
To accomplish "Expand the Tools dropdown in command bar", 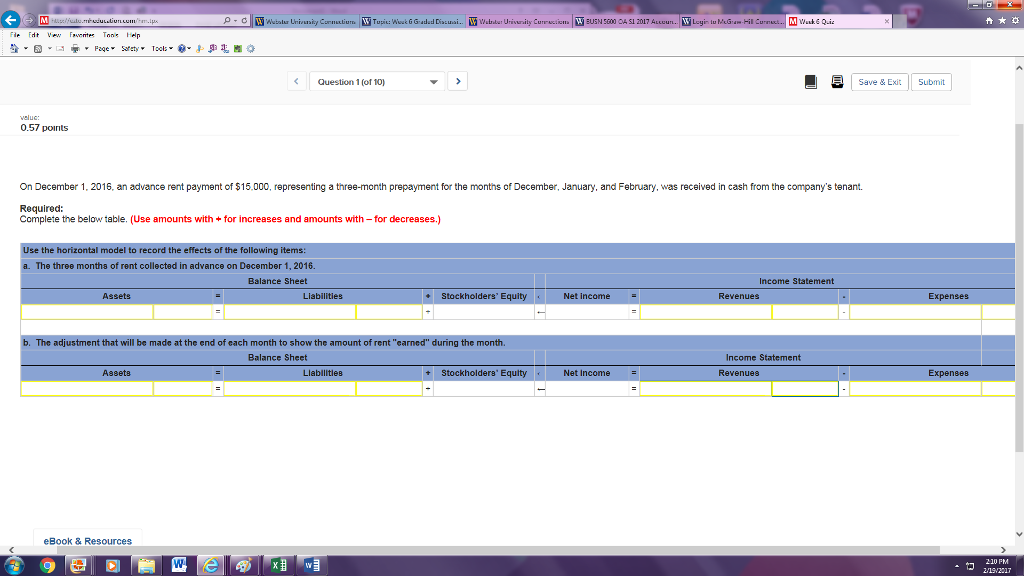I will 162,48.
